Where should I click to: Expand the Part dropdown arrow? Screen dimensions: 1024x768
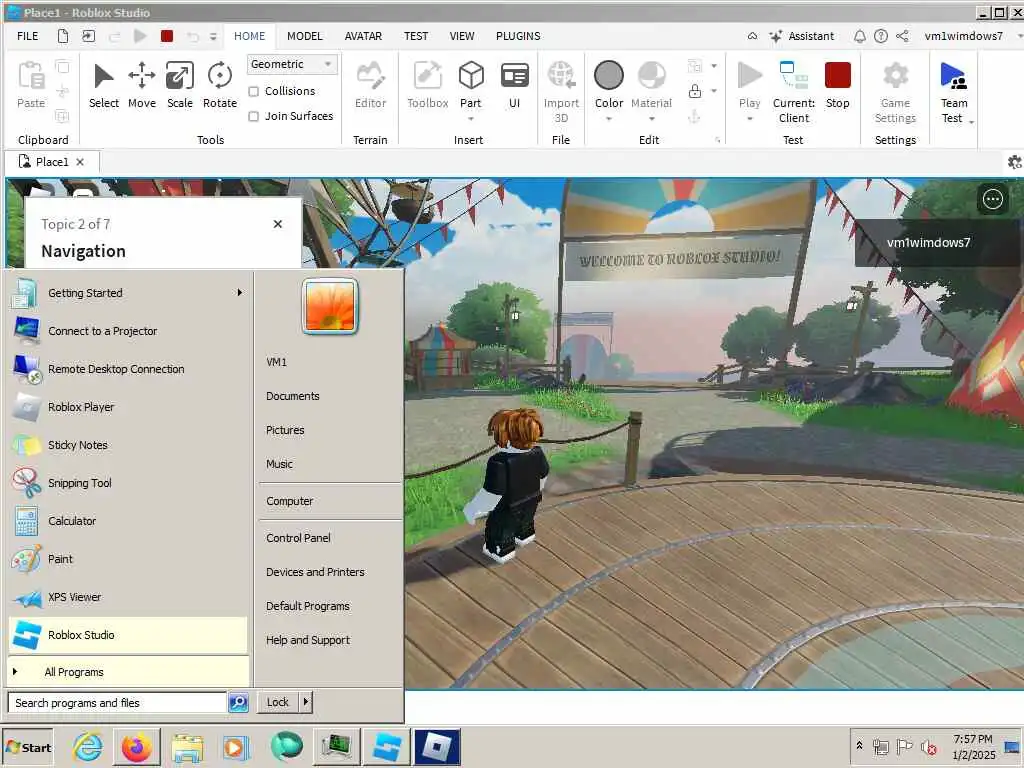[471, 119]
